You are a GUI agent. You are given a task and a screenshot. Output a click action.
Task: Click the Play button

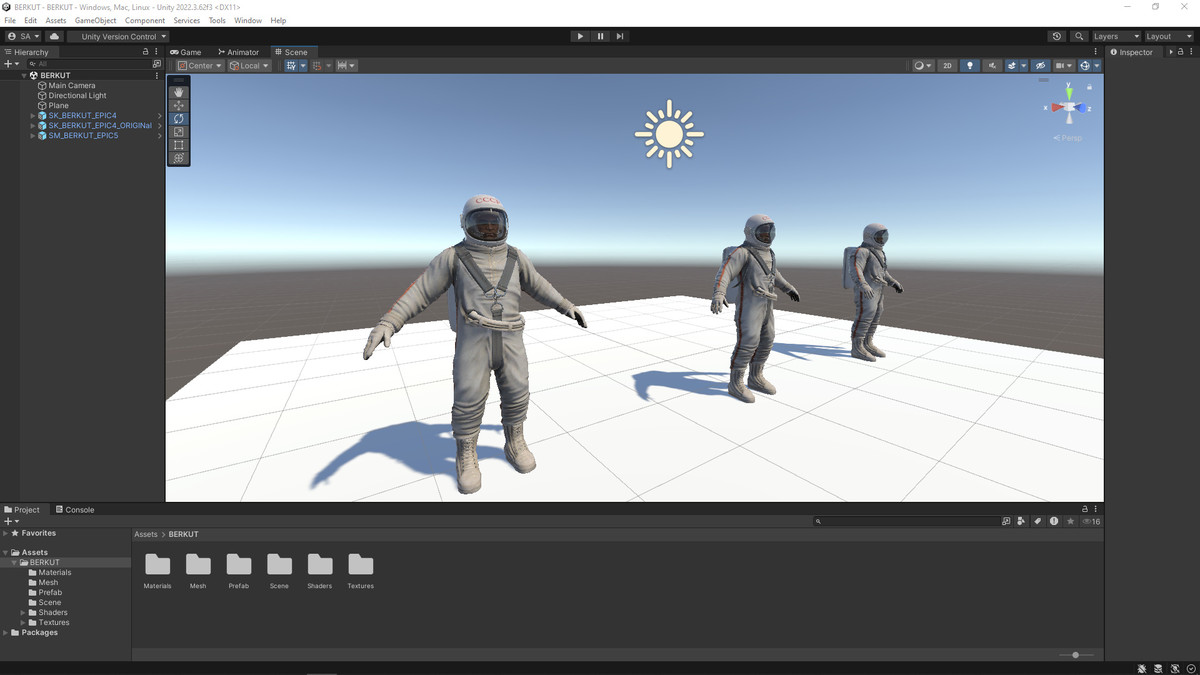(580, 36)
